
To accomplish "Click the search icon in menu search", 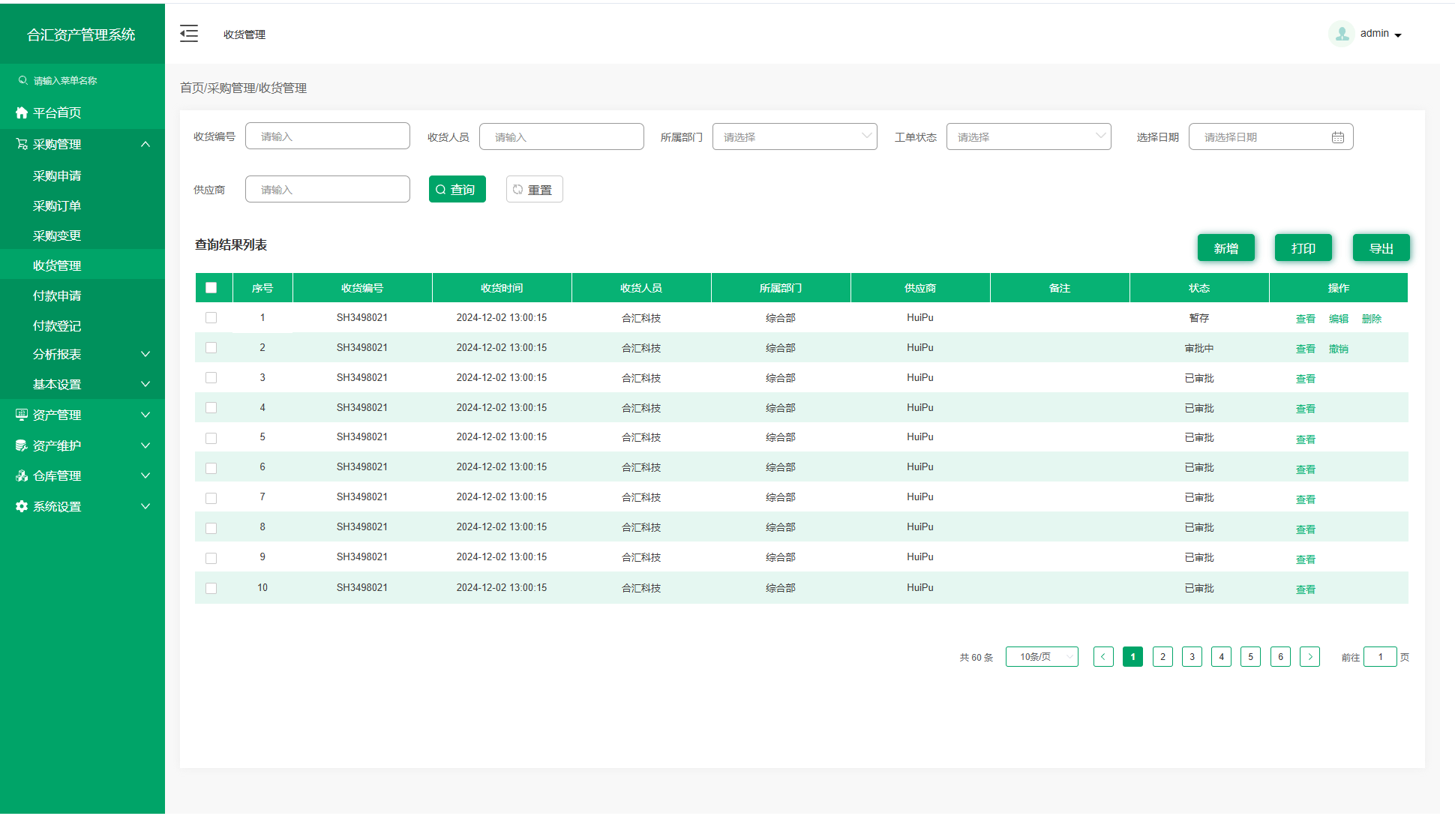I will [23, 80].
